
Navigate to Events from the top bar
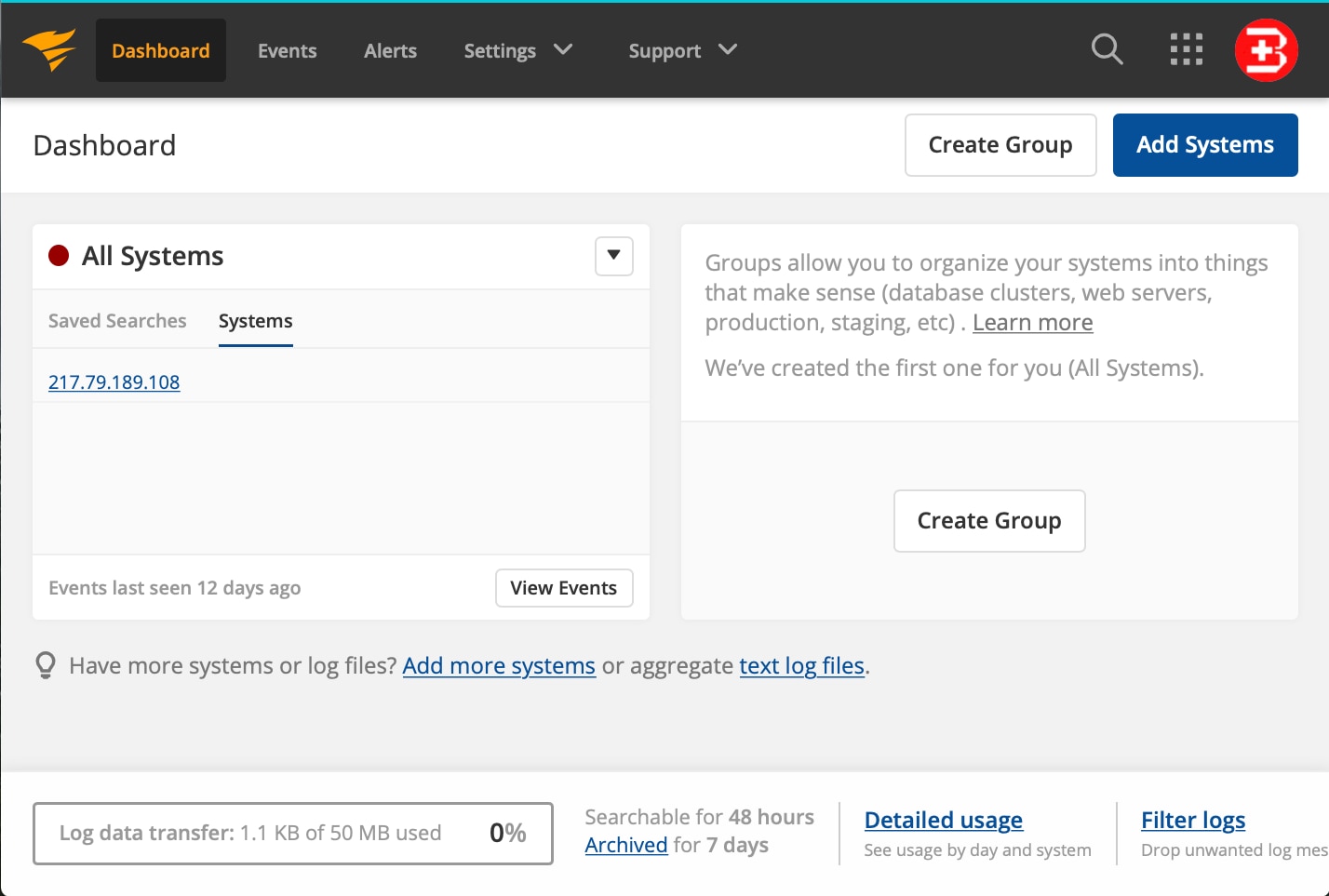[x=287, y=50]
